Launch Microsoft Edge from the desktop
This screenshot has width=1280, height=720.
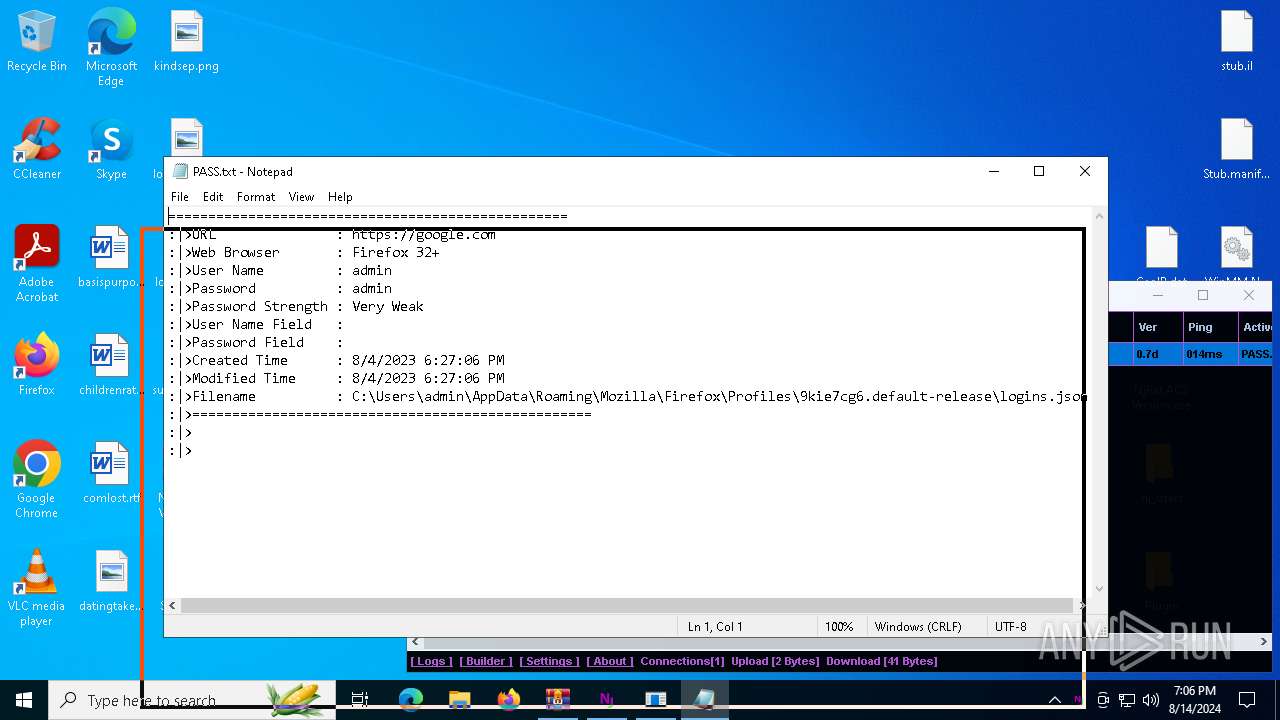pyautogui.click(x=111, y=48)
